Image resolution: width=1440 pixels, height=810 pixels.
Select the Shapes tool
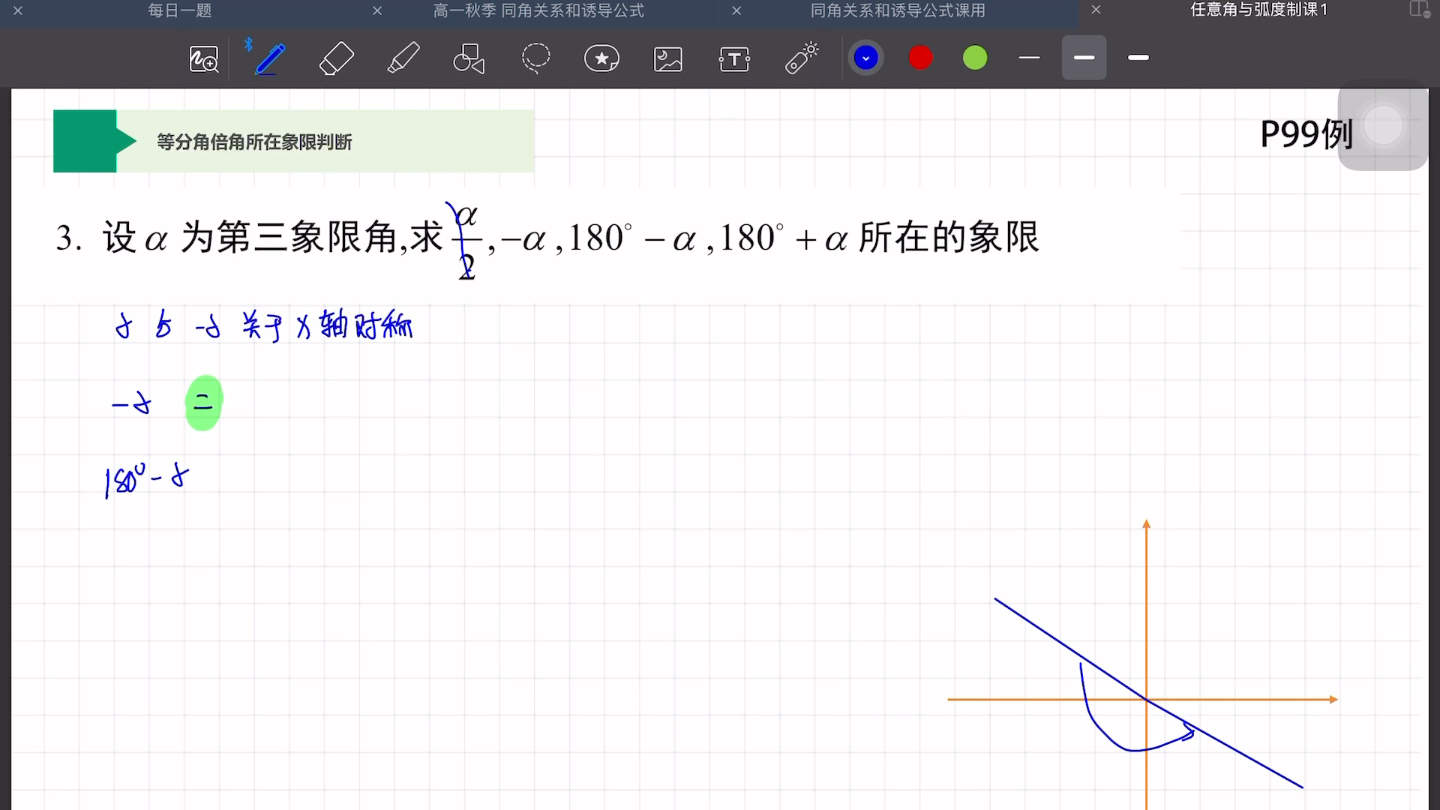tap(469, 59)
